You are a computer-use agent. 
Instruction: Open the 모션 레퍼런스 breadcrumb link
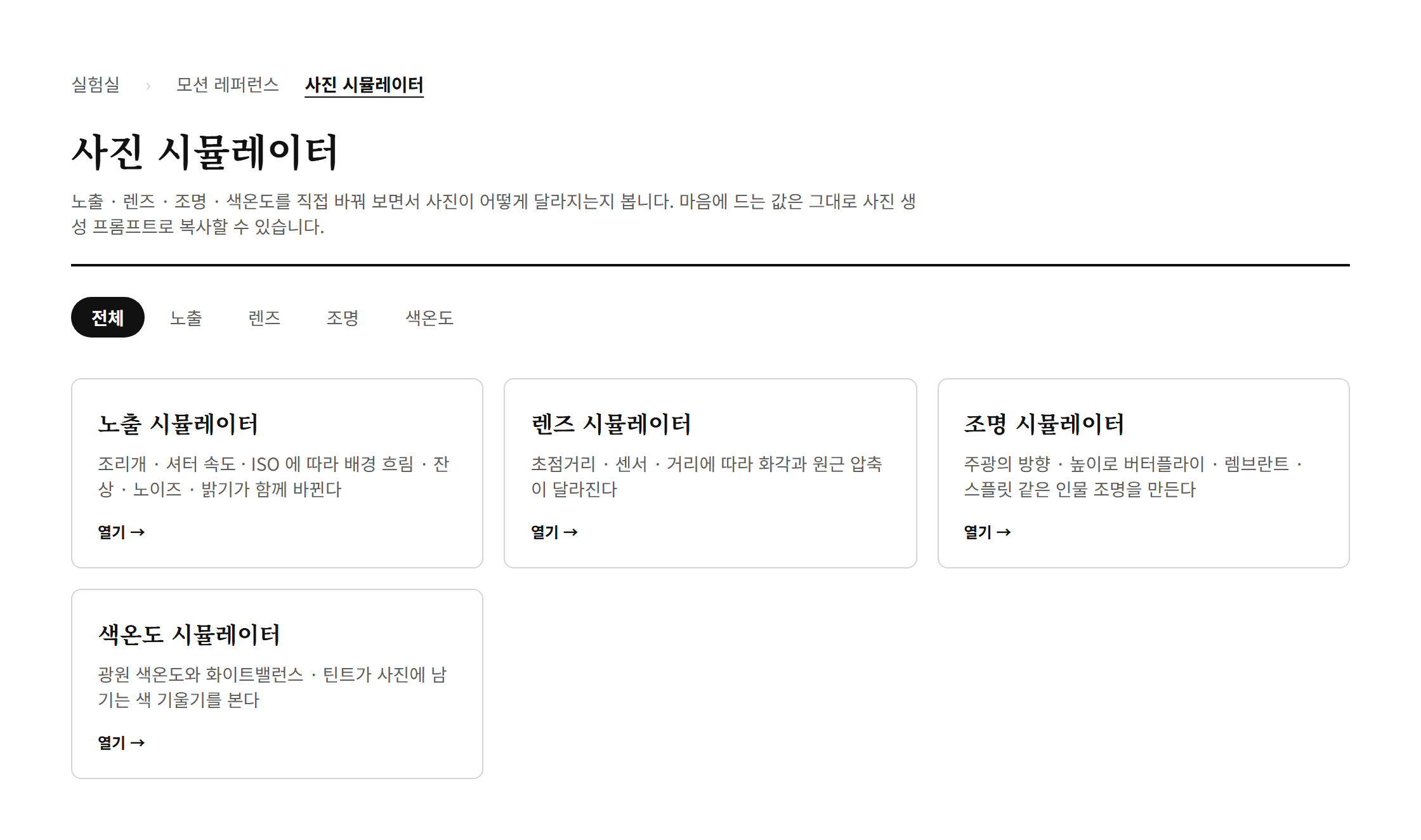[x=227, y=84]
